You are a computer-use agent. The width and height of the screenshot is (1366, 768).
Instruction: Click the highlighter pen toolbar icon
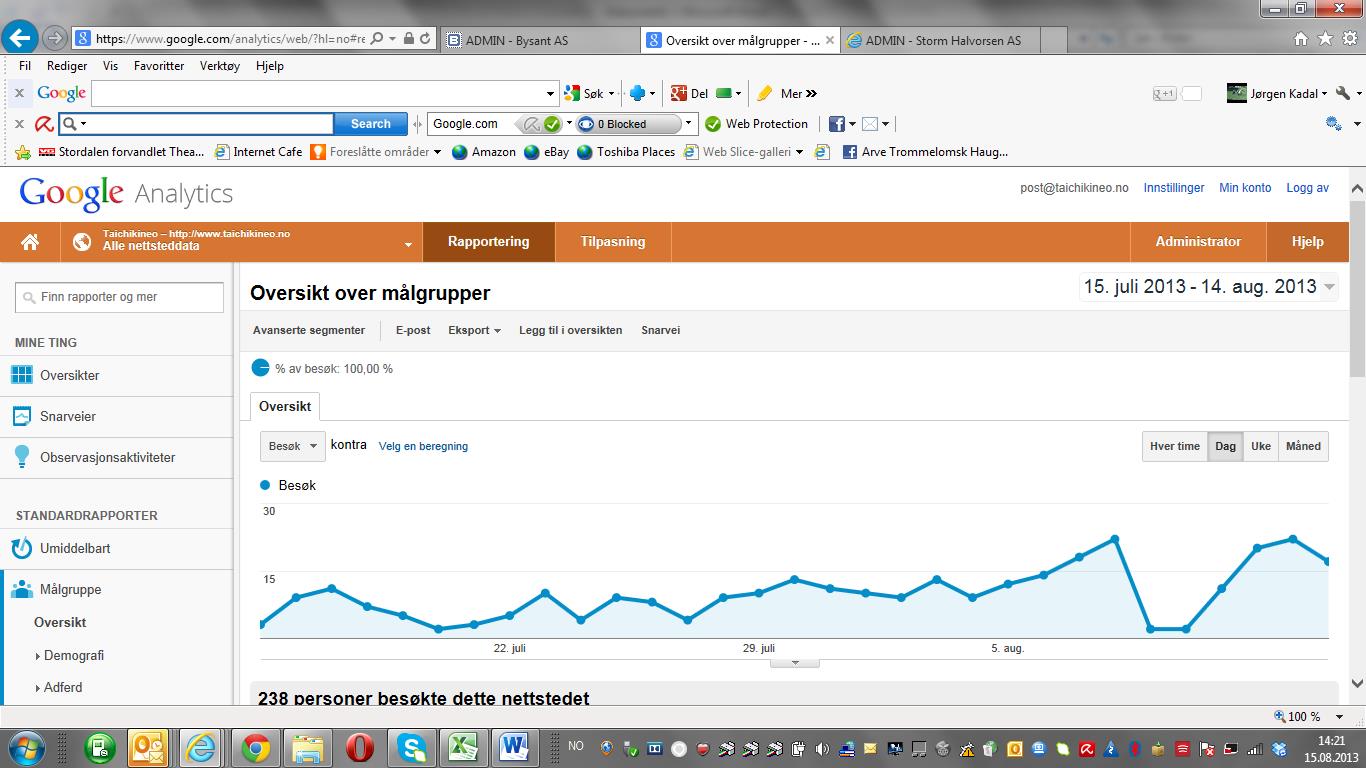click(x=765, y=93)
